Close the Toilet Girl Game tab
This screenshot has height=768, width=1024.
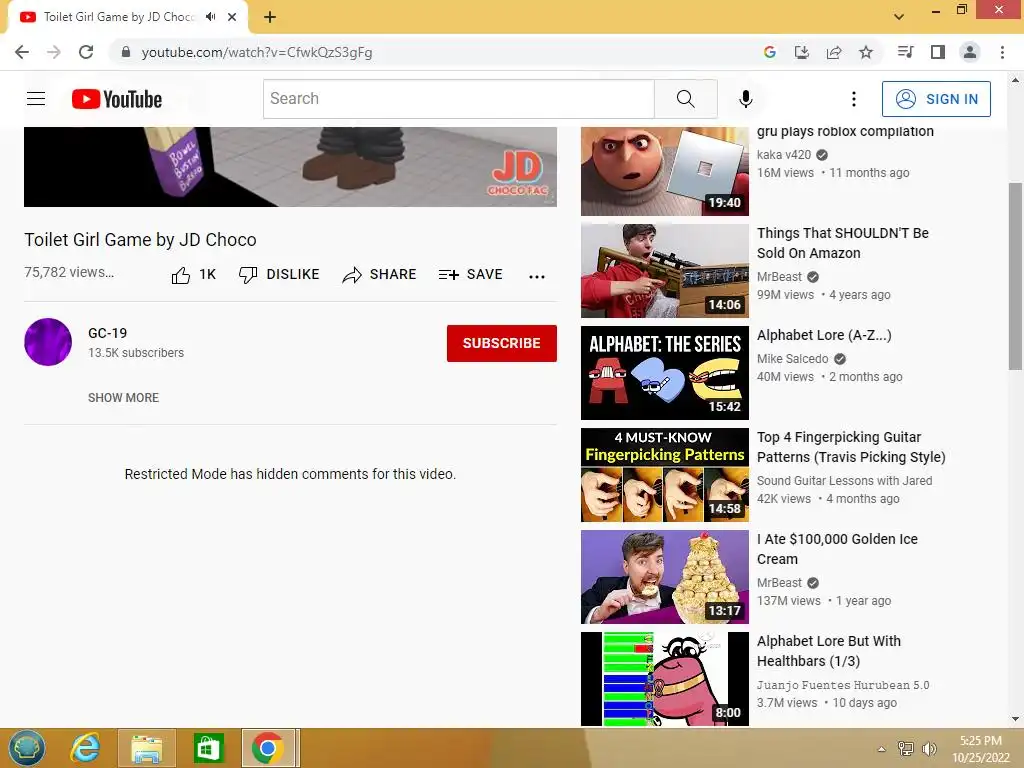[232, 17]
